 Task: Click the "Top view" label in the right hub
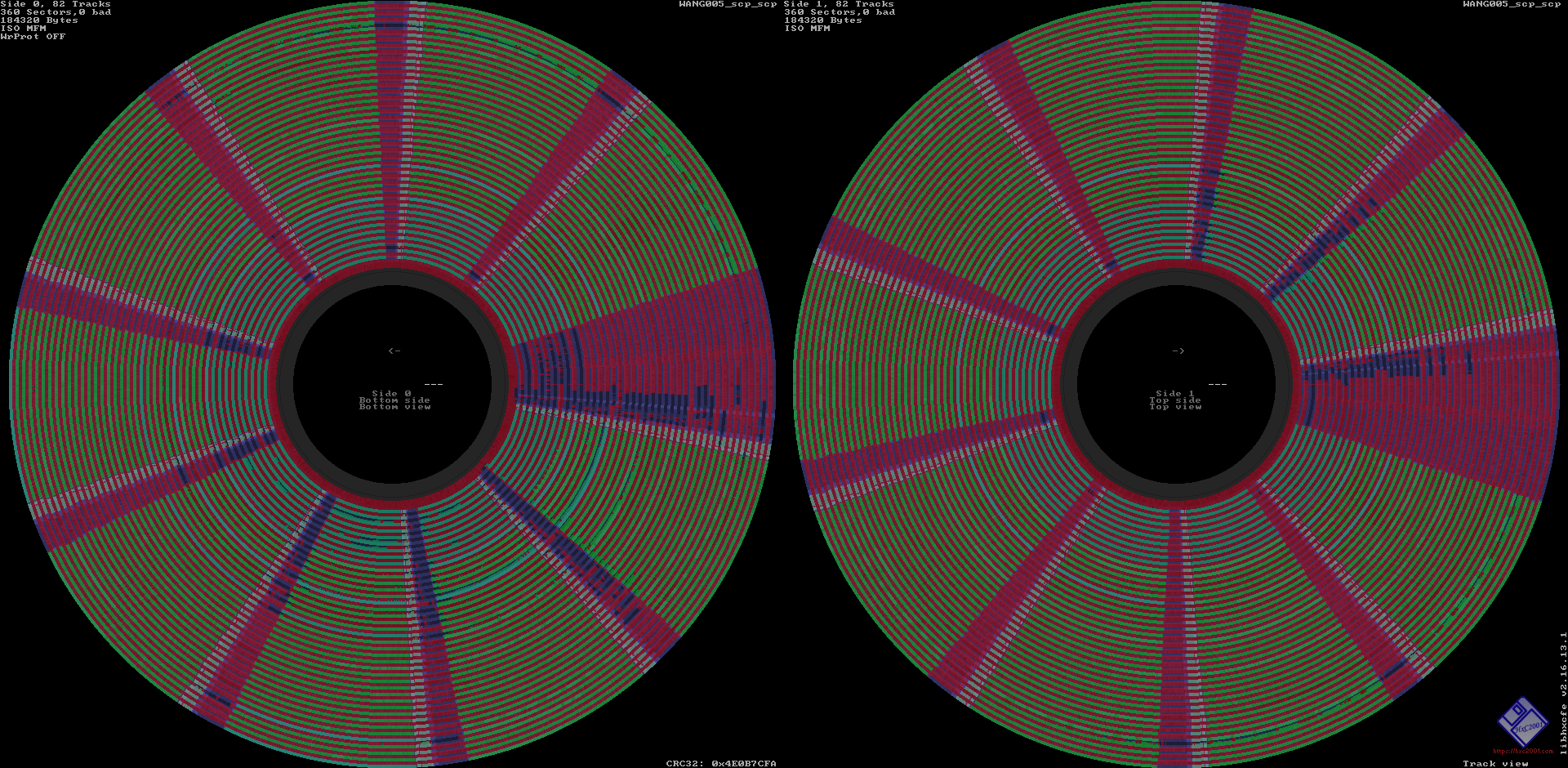tap(1175, 407)
